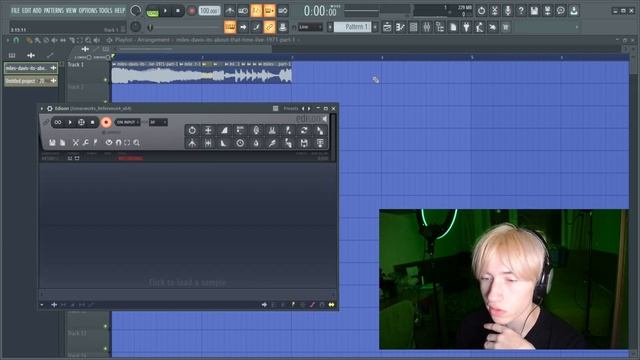Open the OPTIONS menu
Image resolution: width=640 pixels, height=360 pixels.
(88, 10)
